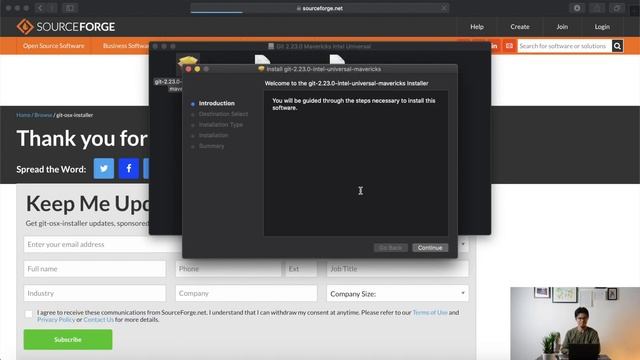
Task: Open the Help menu on SourceForge
Action: (x=477, y=27)
